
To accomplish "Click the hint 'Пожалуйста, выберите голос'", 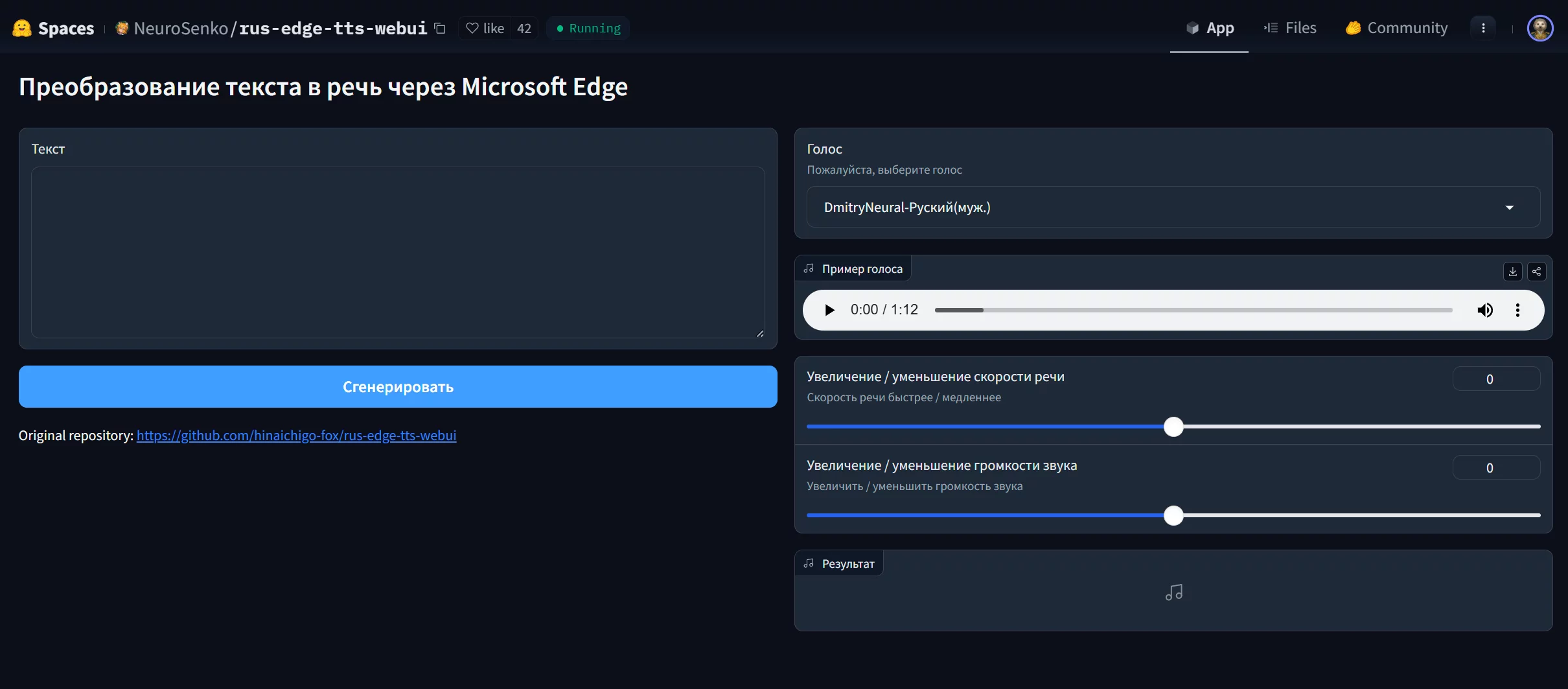I will coord(884,170).
